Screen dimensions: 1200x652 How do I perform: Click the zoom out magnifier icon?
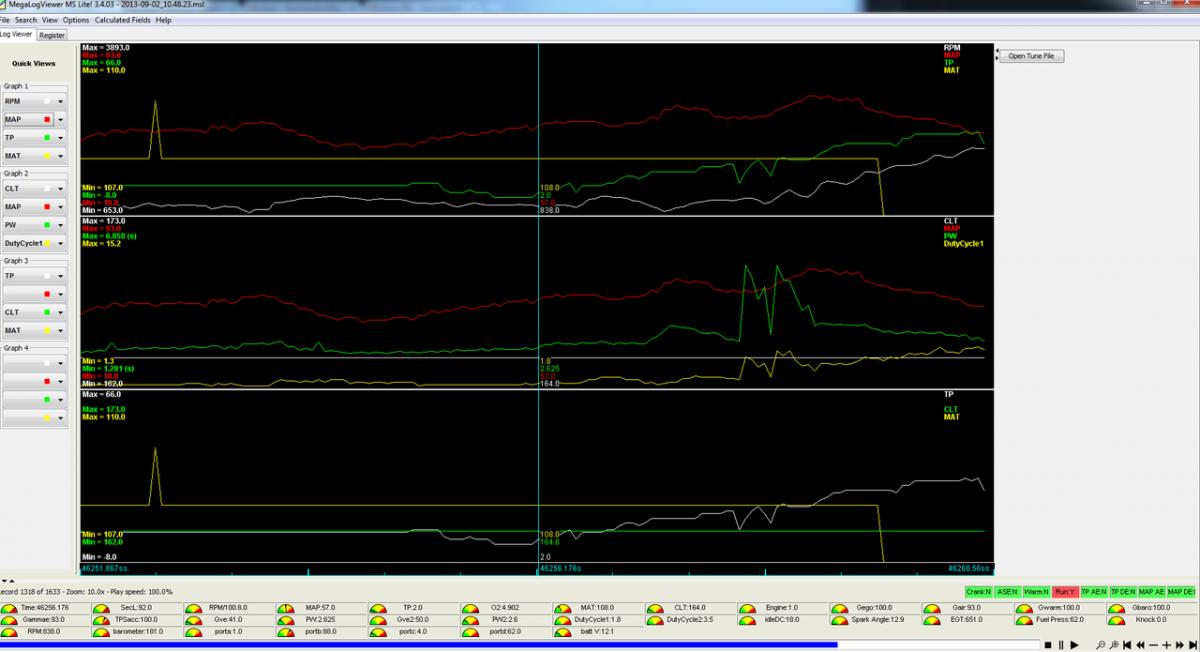coord(1101,645)
